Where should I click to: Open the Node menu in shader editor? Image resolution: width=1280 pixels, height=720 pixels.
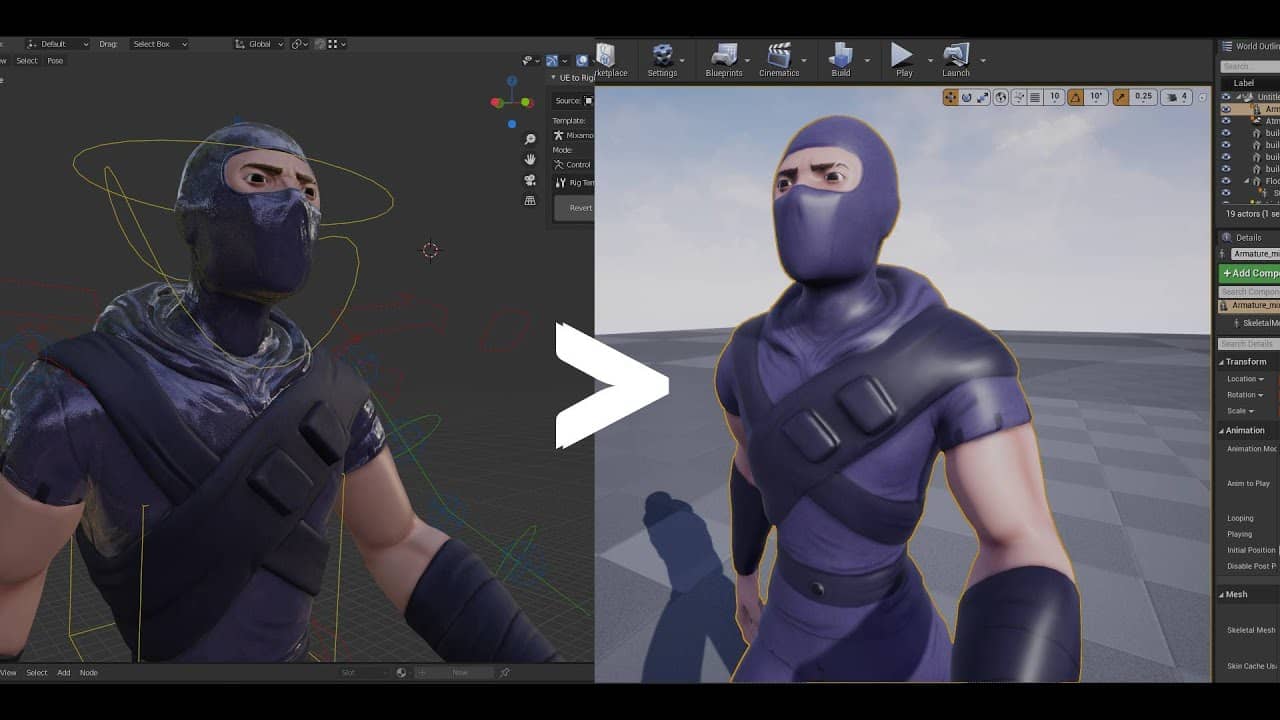click(89, 673)
